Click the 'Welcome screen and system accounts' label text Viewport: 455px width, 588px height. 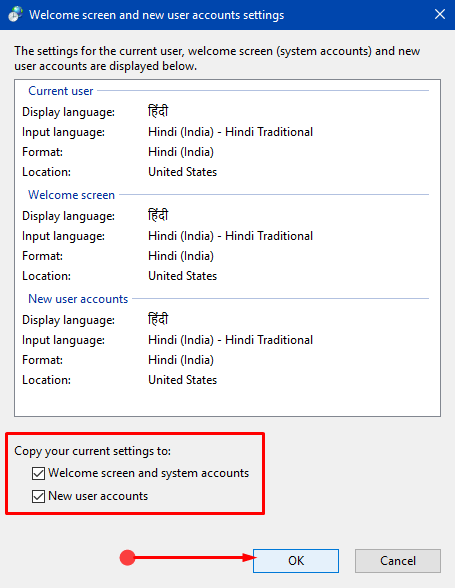(149, 473)
